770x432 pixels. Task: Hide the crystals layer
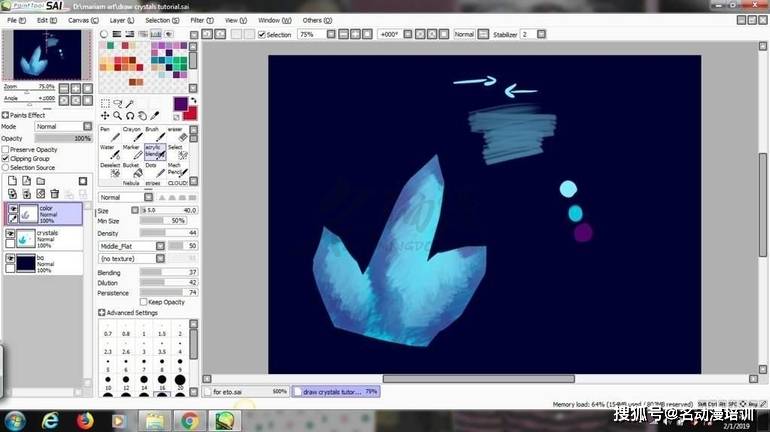tap(11, 234)
